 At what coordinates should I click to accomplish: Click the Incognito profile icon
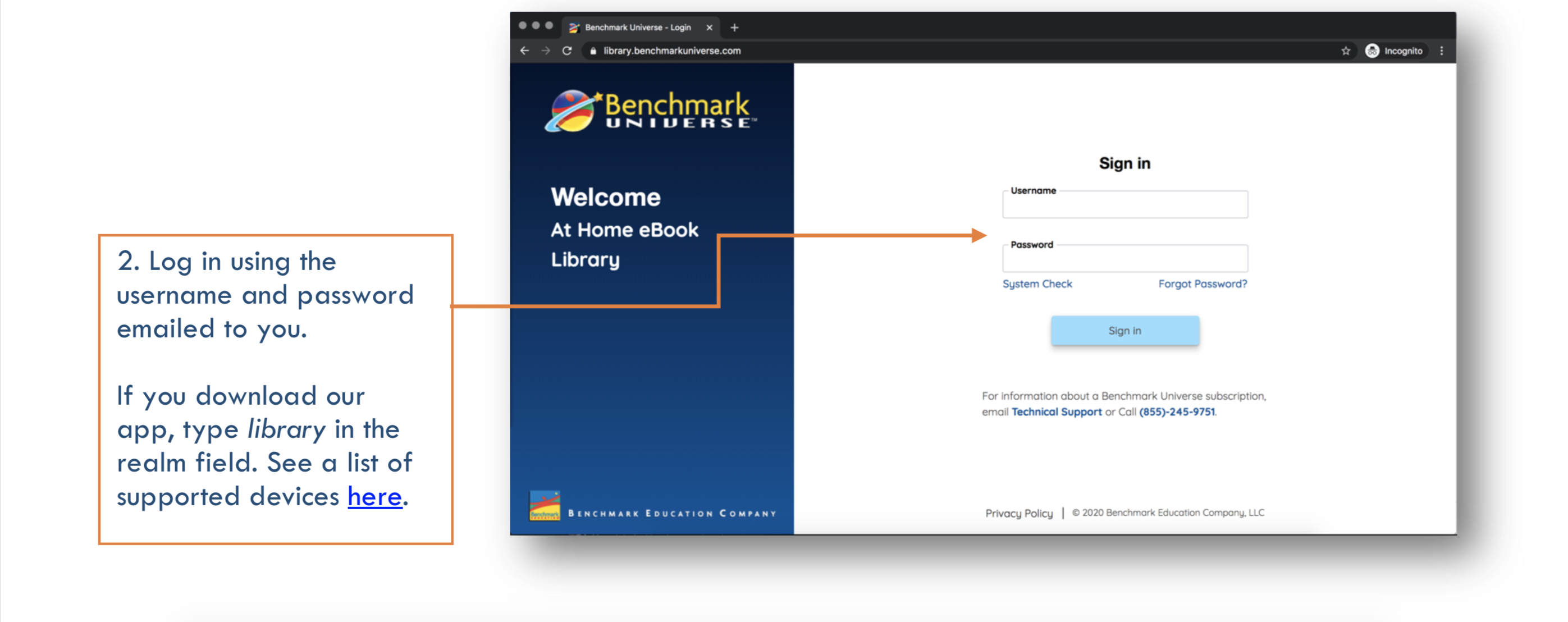pos(1372,51)
